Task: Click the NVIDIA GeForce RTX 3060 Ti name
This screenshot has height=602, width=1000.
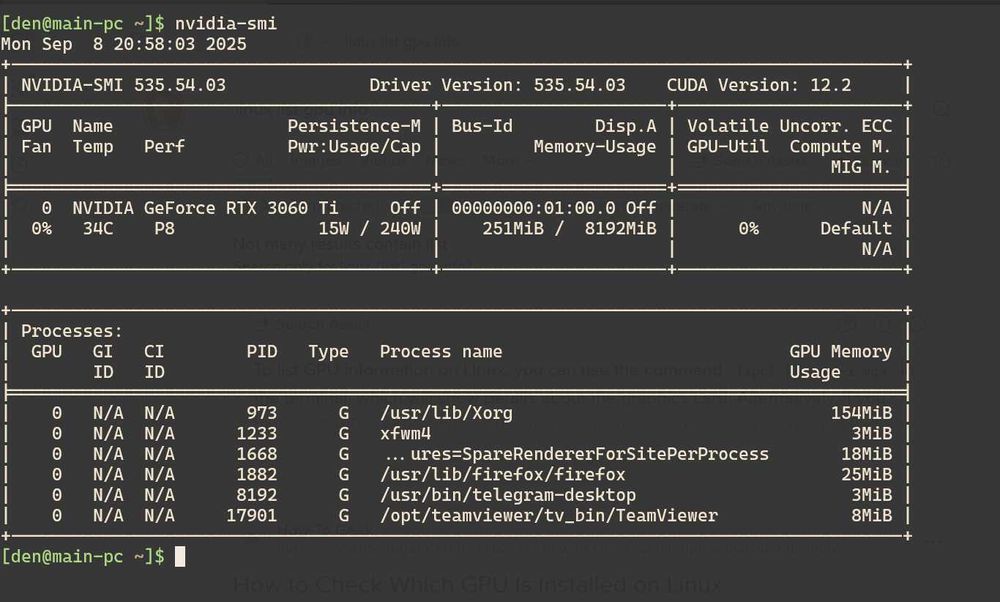Action: pos(205,208)
